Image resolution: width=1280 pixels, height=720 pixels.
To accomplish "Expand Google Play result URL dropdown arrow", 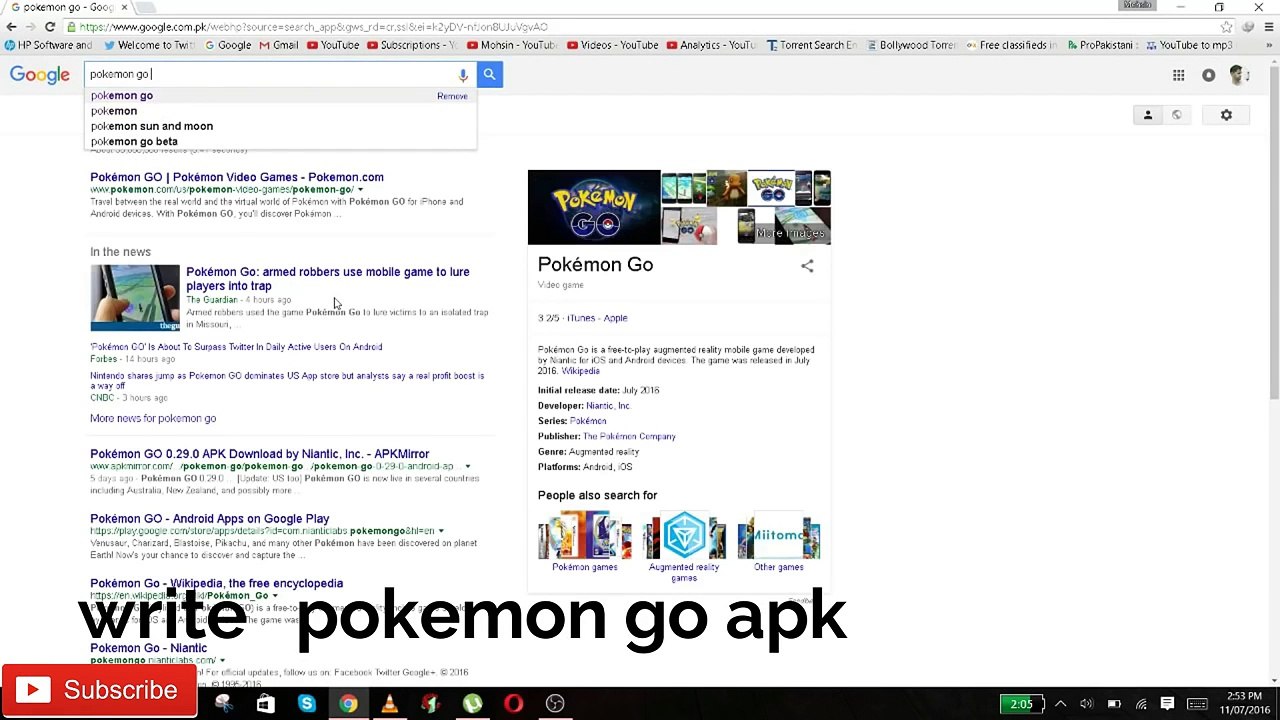I will tap(441, 531).
